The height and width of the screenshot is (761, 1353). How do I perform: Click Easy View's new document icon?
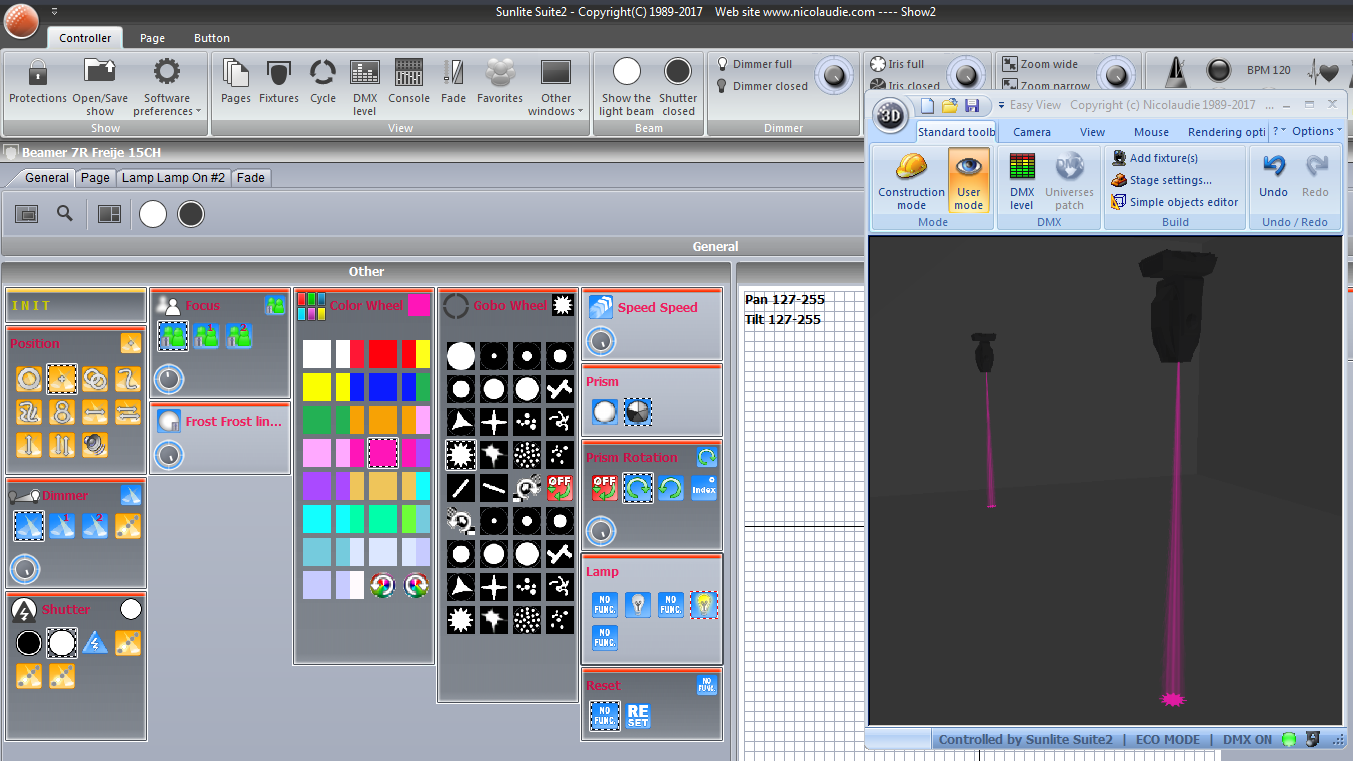coord(927,105)
